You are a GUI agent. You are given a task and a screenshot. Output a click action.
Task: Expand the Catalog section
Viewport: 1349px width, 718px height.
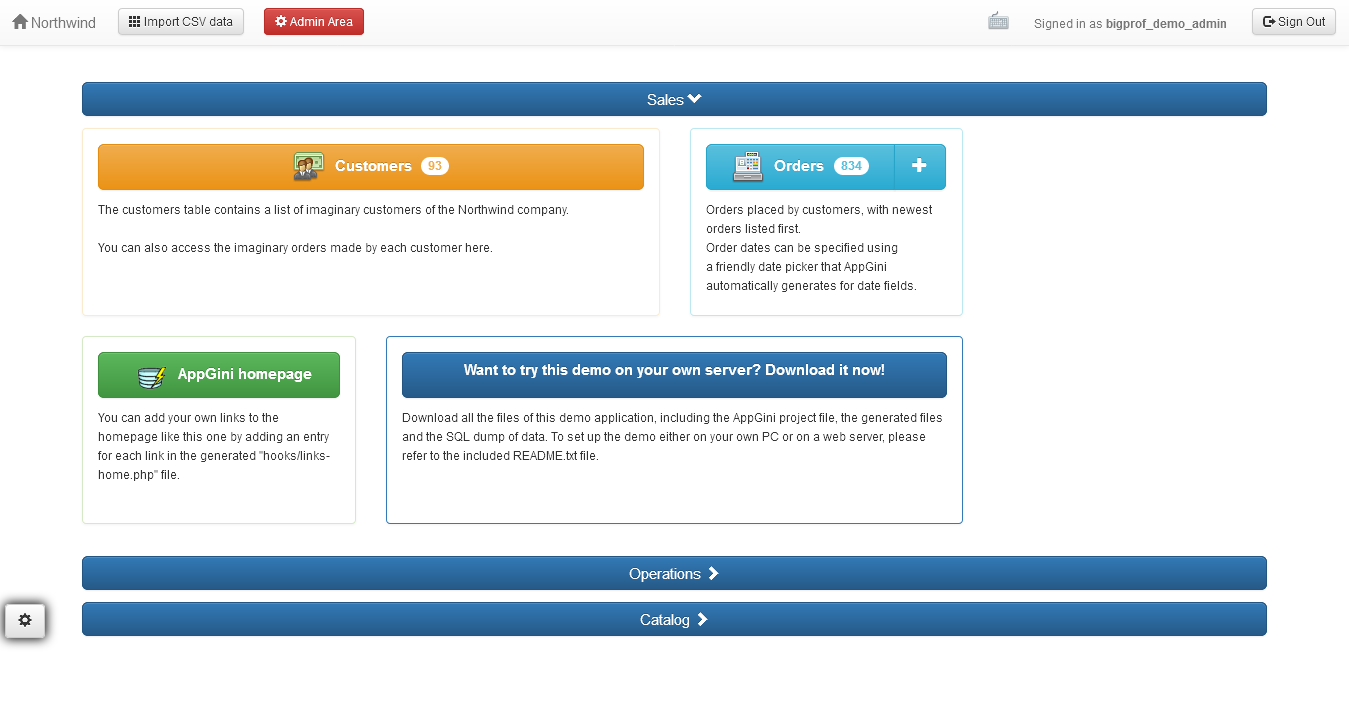tap(674, 619)
